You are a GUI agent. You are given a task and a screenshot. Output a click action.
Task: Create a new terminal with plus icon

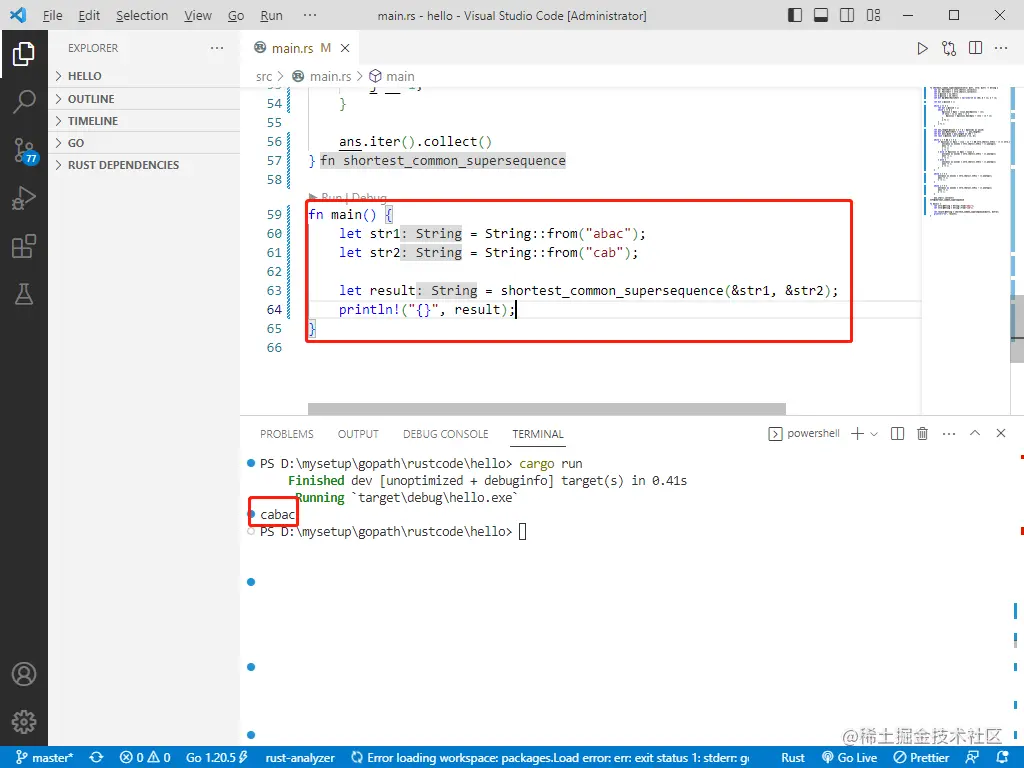tap(857, 434)
